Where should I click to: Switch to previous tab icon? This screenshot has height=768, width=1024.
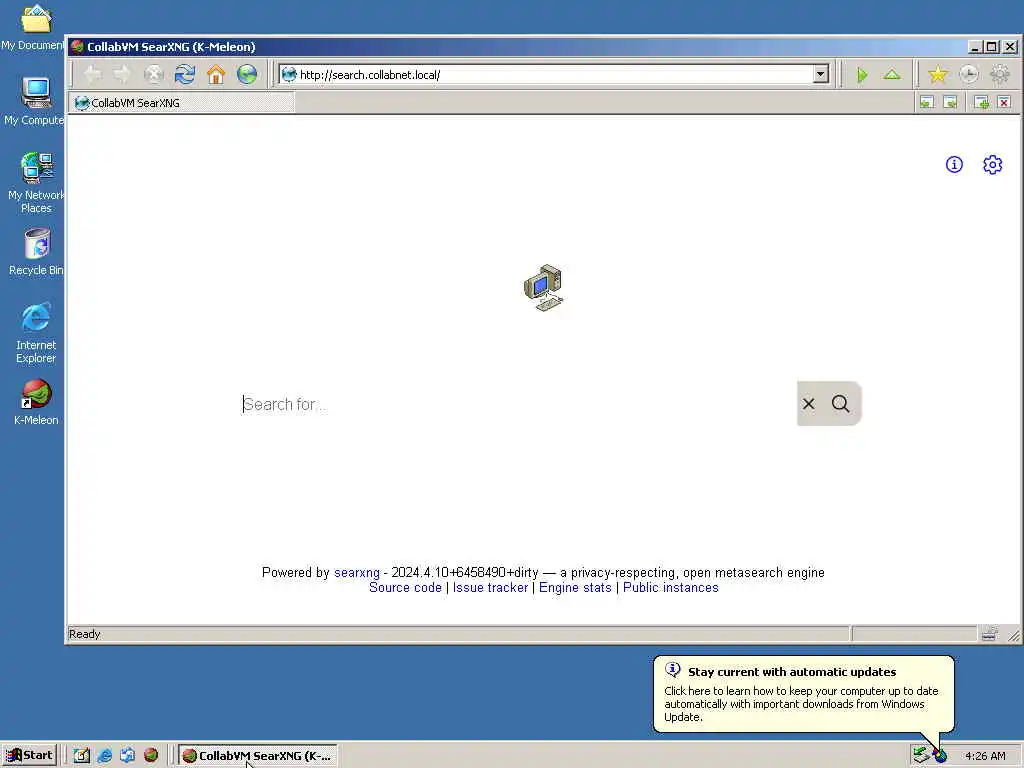point(927,103)
